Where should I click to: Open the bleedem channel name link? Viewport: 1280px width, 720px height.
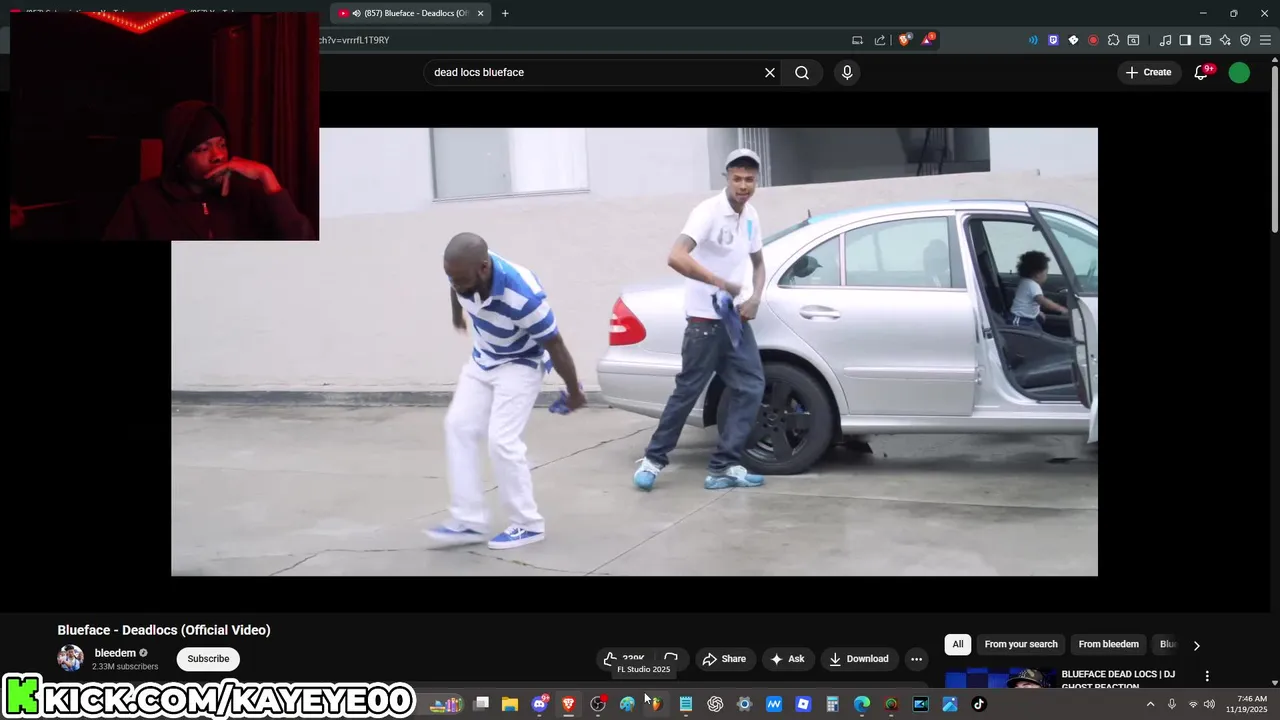[115, 653]
